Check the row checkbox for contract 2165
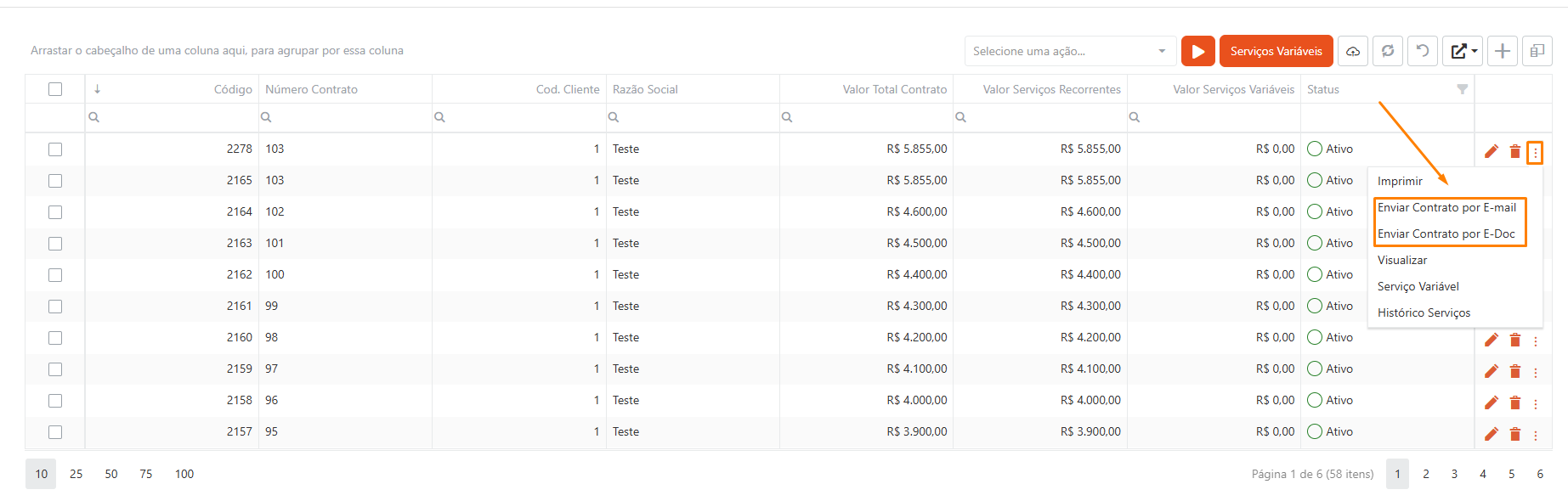1568x501 pixels. tap(55, 181)
